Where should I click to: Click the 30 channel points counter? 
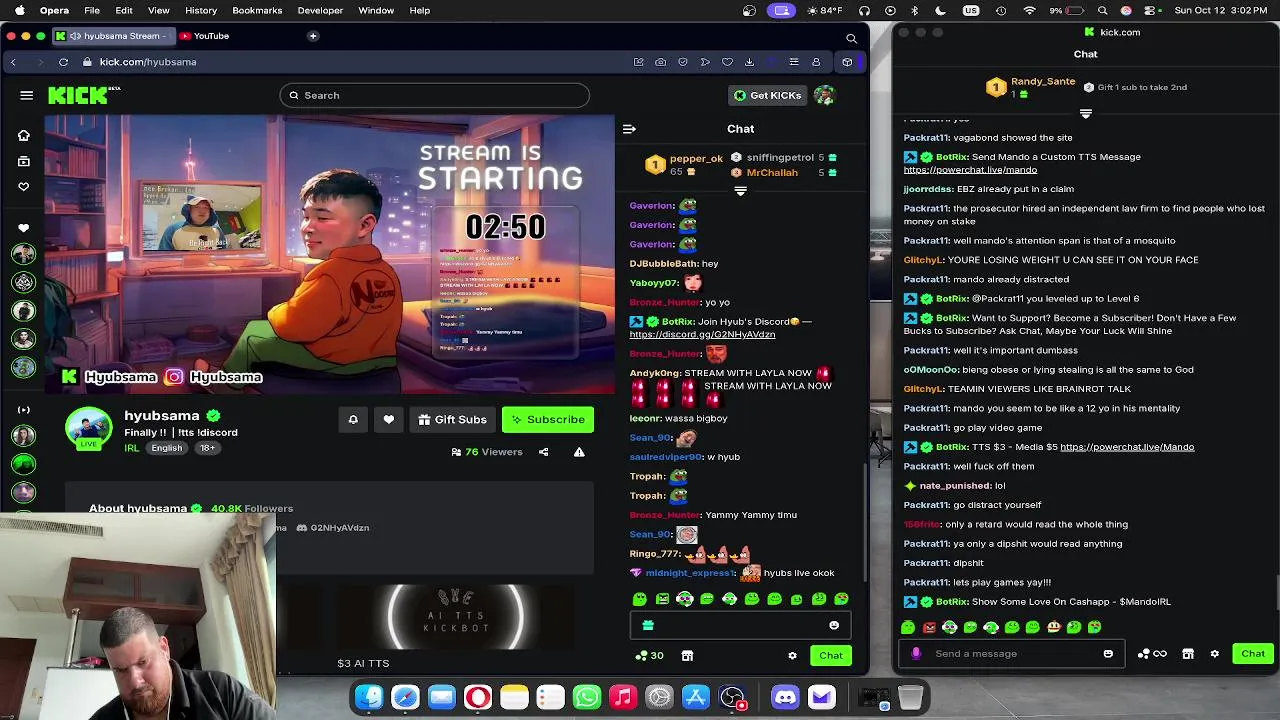pyautogui.click(x=649, y=656)
